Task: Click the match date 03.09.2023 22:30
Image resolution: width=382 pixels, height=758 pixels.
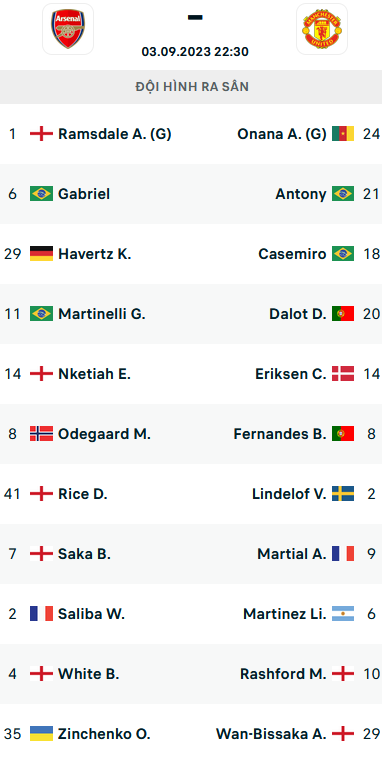Action: click(195, 52)
